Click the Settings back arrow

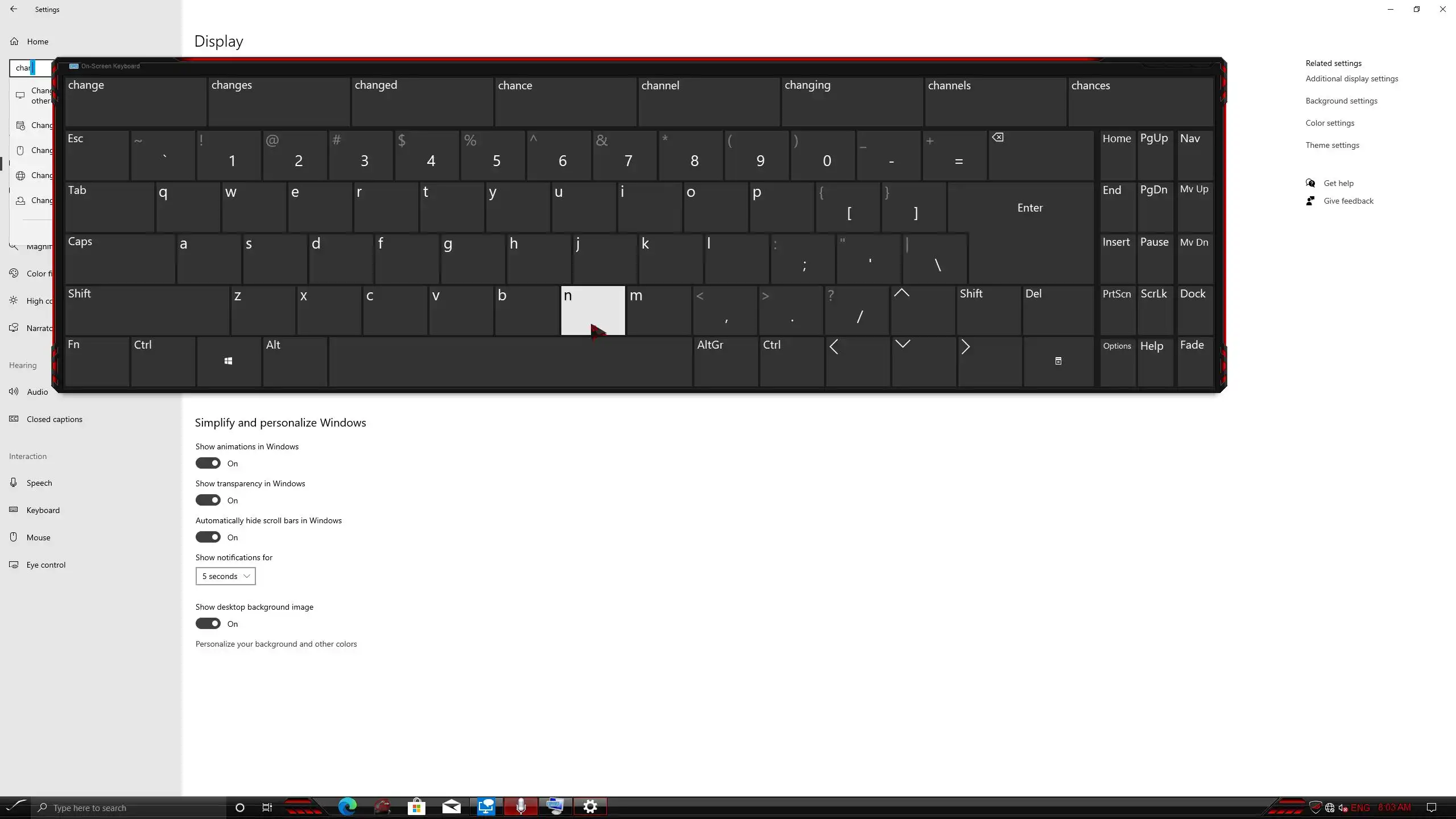[x=14, y=9]
